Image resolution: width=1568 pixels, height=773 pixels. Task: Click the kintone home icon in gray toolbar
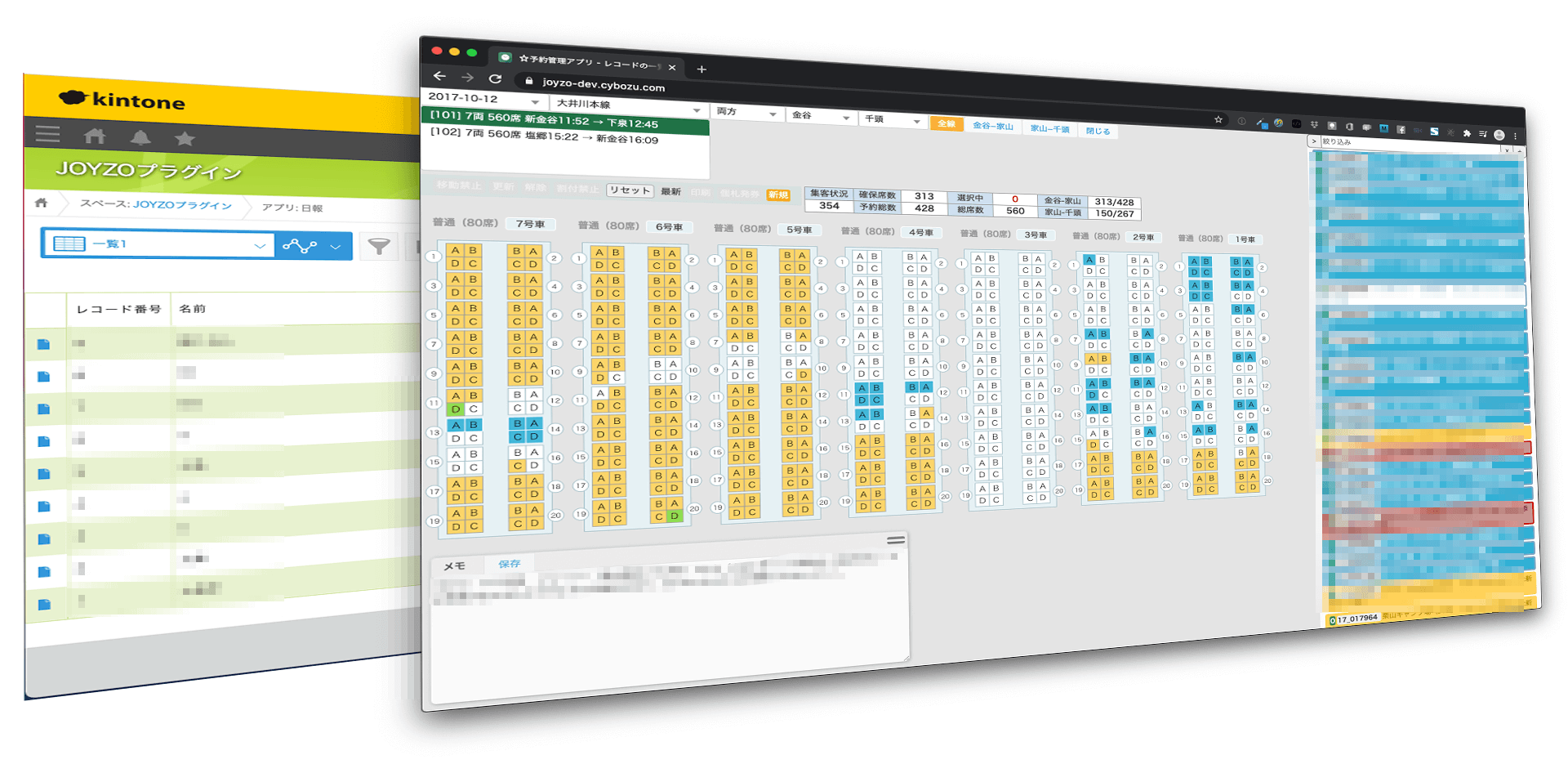click(x=95, y=136)
